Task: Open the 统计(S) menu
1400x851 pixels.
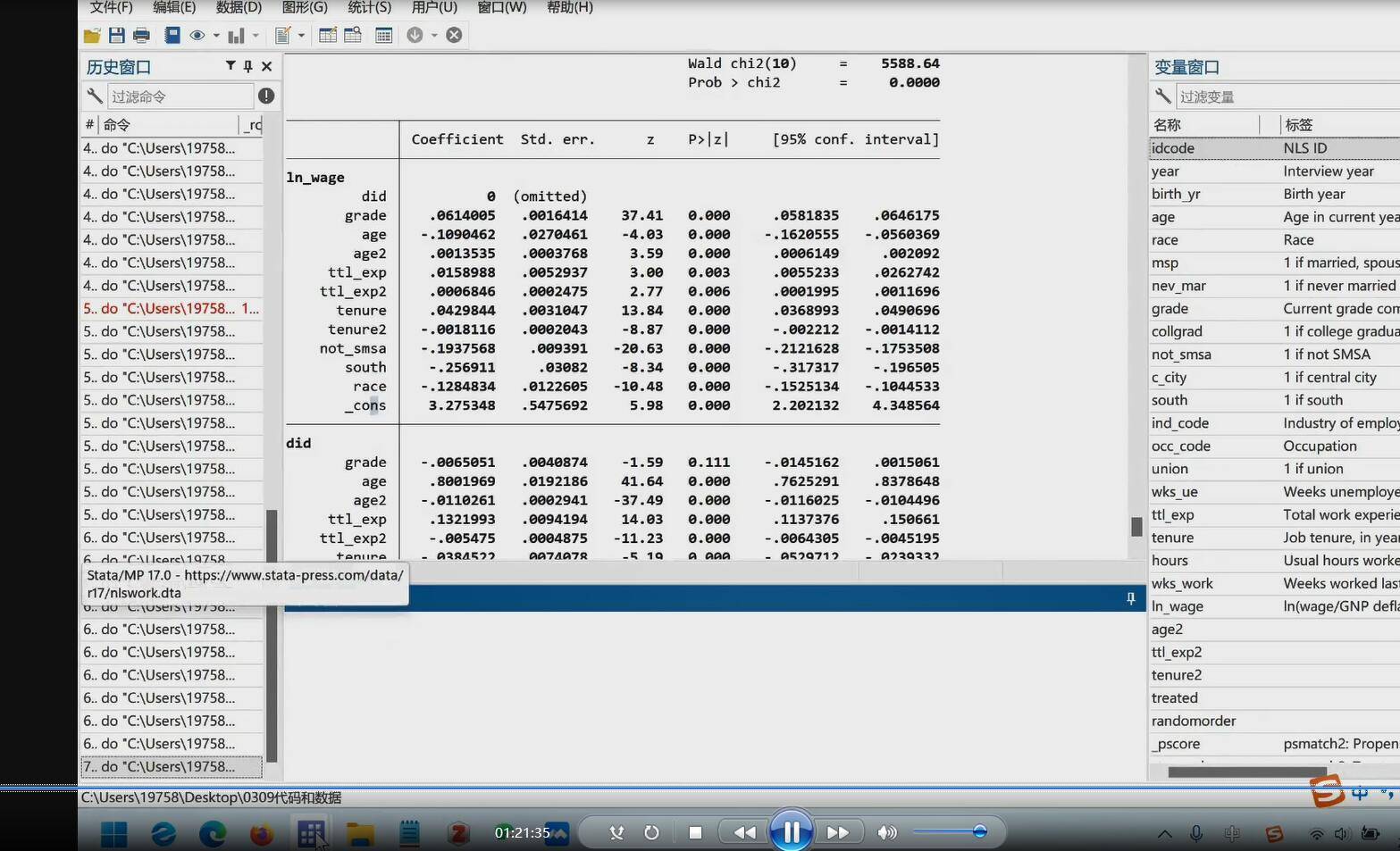Action: 369,8
